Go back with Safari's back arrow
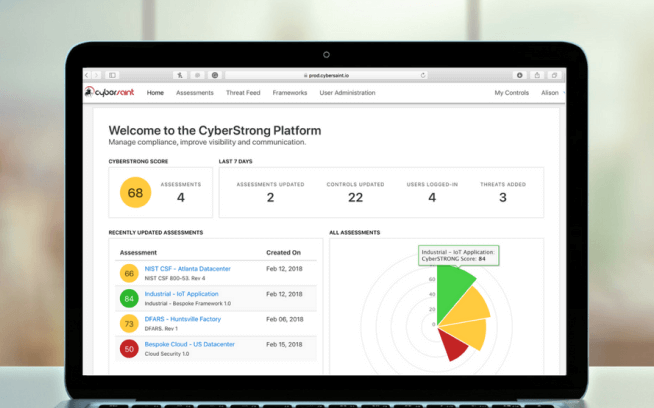 [87, 75]
